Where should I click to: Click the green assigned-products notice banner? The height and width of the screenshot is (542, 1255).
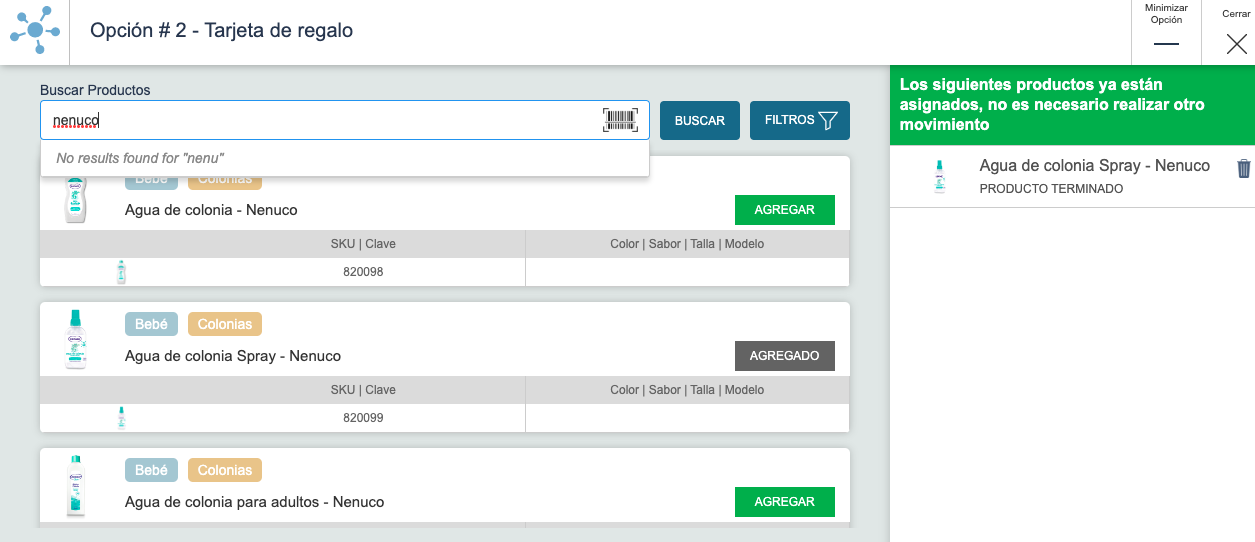pos(1072,105)
